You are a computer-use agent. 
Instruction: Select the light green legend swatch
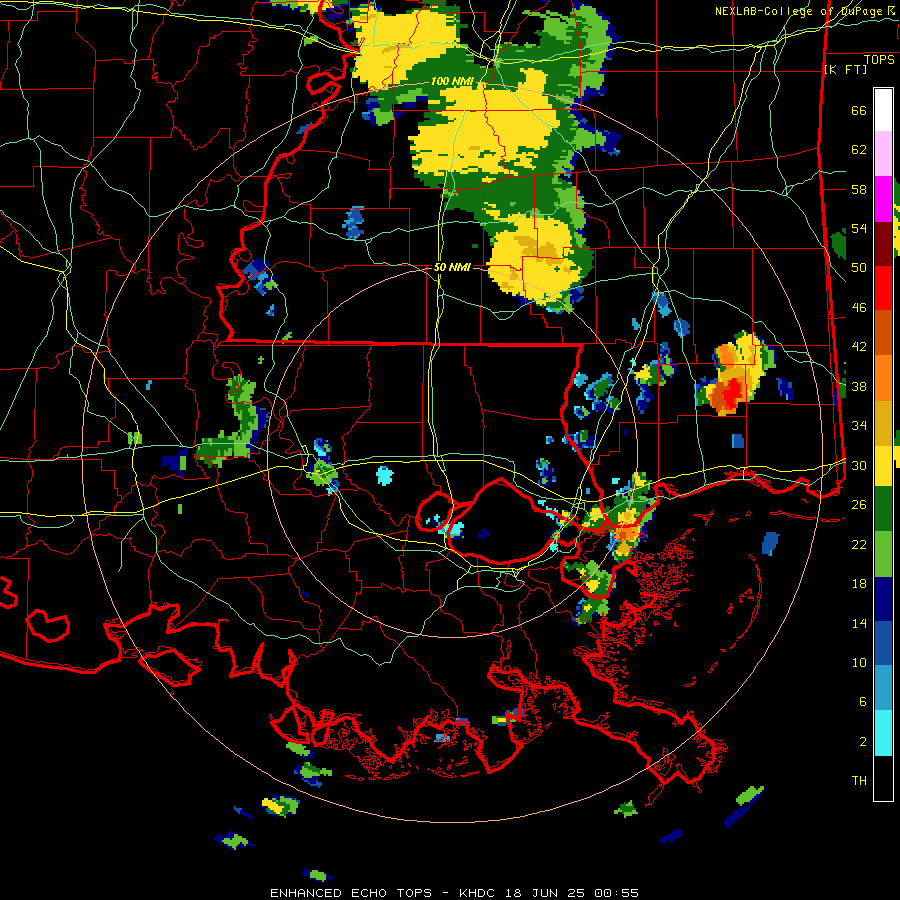883,554
